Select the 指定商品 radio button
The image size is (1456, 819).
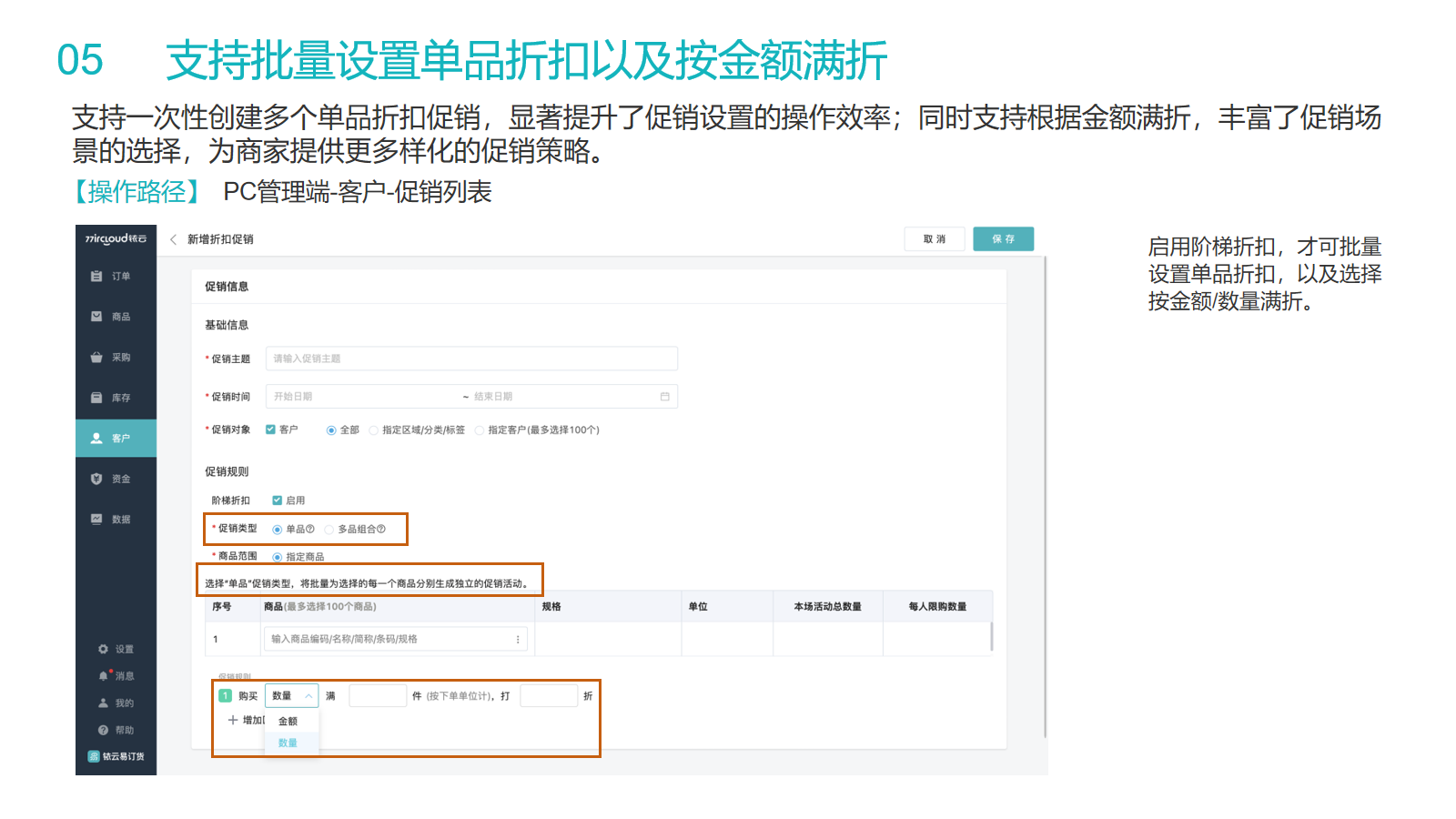pyautogui.click(x=278, y=557)
